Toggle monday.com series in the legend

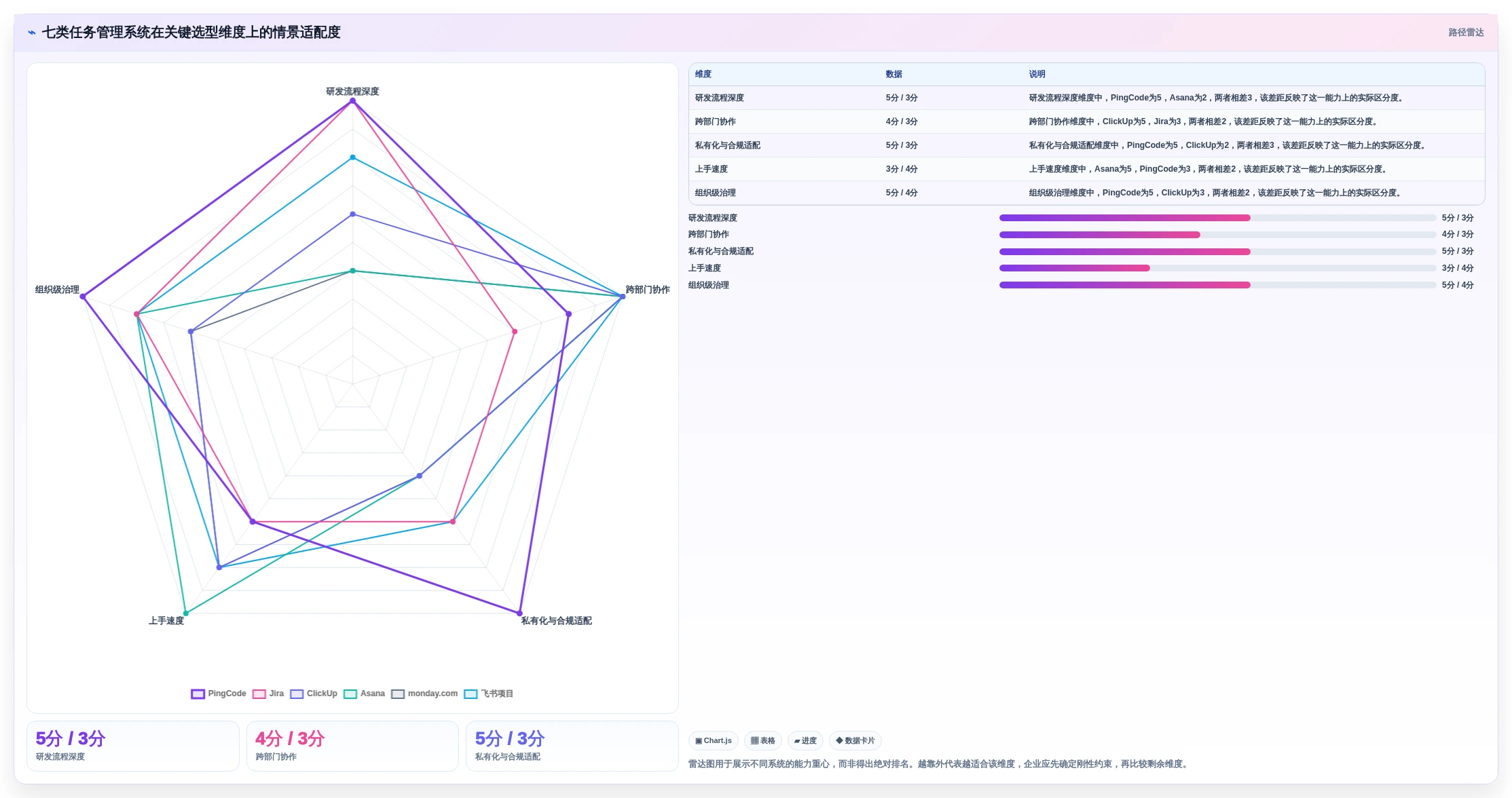424,693
